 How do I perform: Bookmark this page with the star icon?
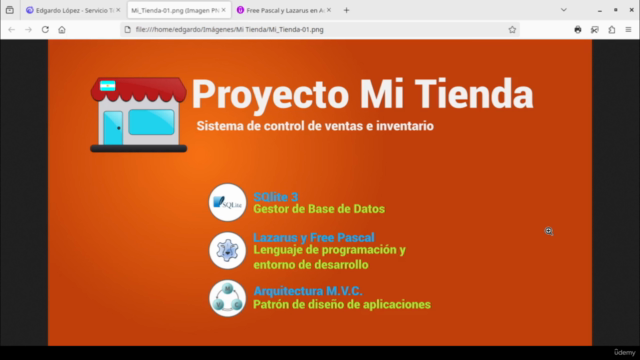click(x=512, y=29)
